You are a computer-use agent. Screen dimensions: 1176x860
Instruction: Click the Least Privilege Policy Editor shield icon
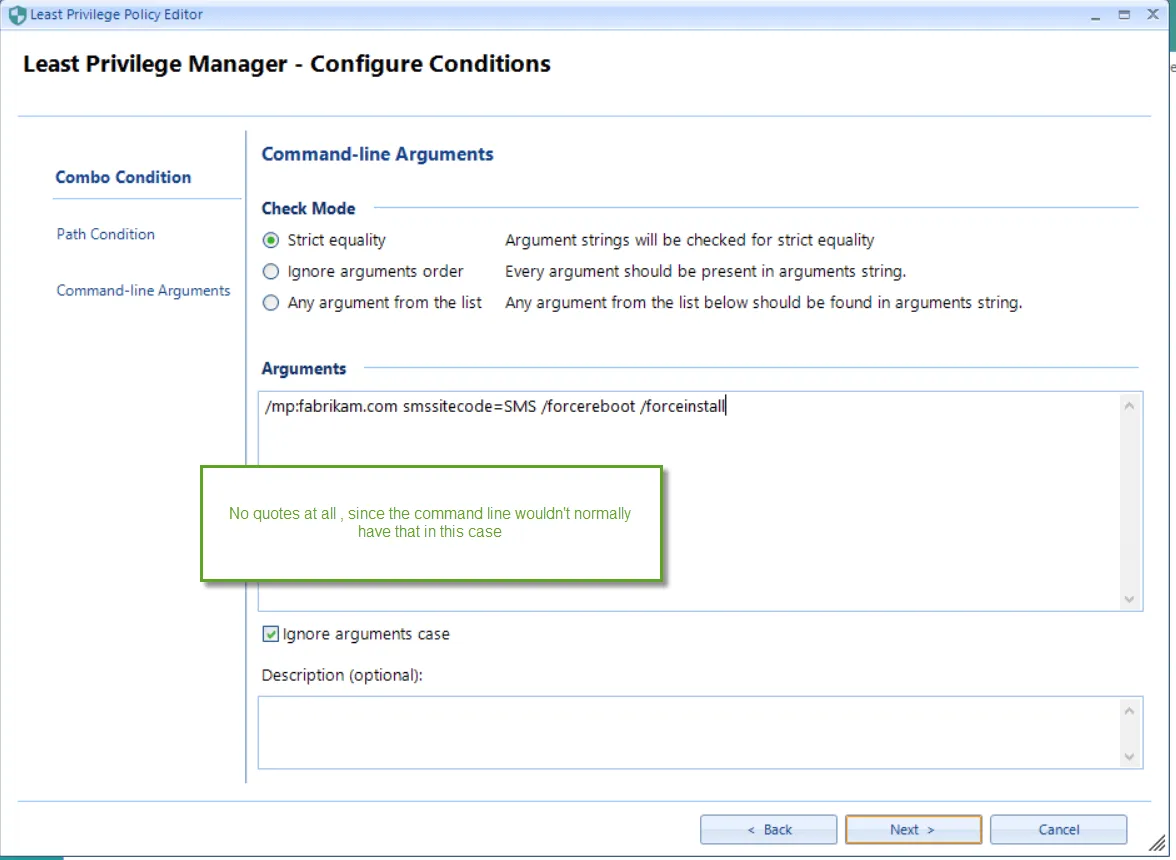coord(17,15)
